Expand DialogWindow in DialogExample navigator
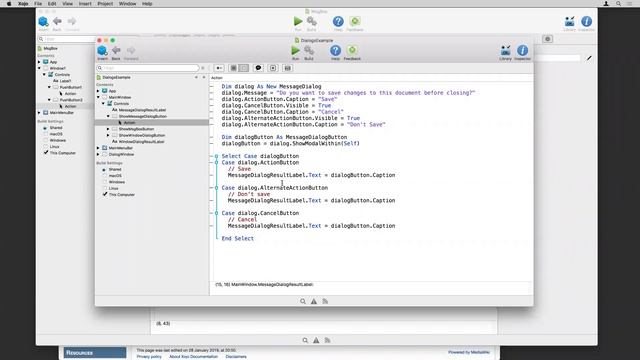640x360 pixels. (x=98, y=154)
